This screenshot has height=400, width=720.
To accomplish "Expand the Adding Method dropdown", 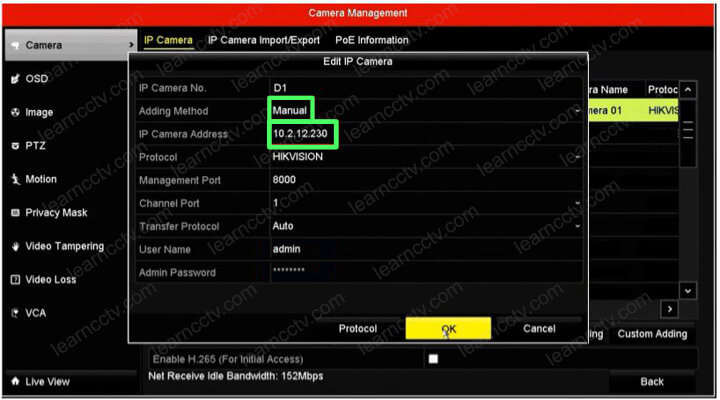I will click(577, 110).
